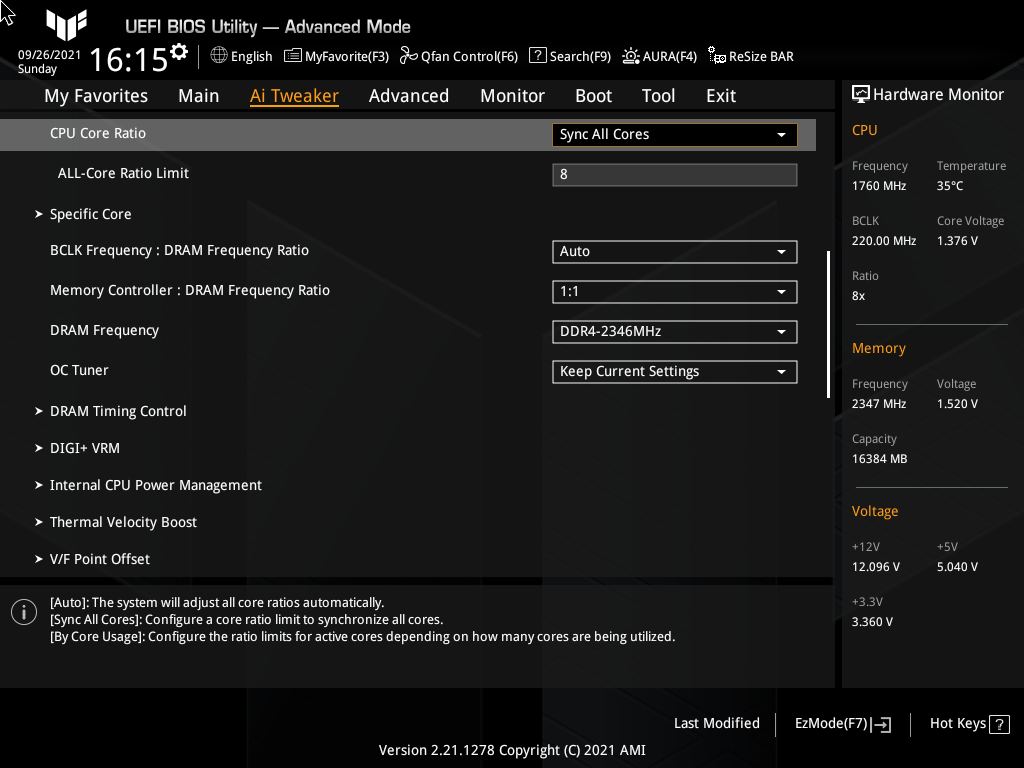The height and width of the screenshot is (768, 1024).
Task: Switch to Main tab
Action: click(199, 96)
